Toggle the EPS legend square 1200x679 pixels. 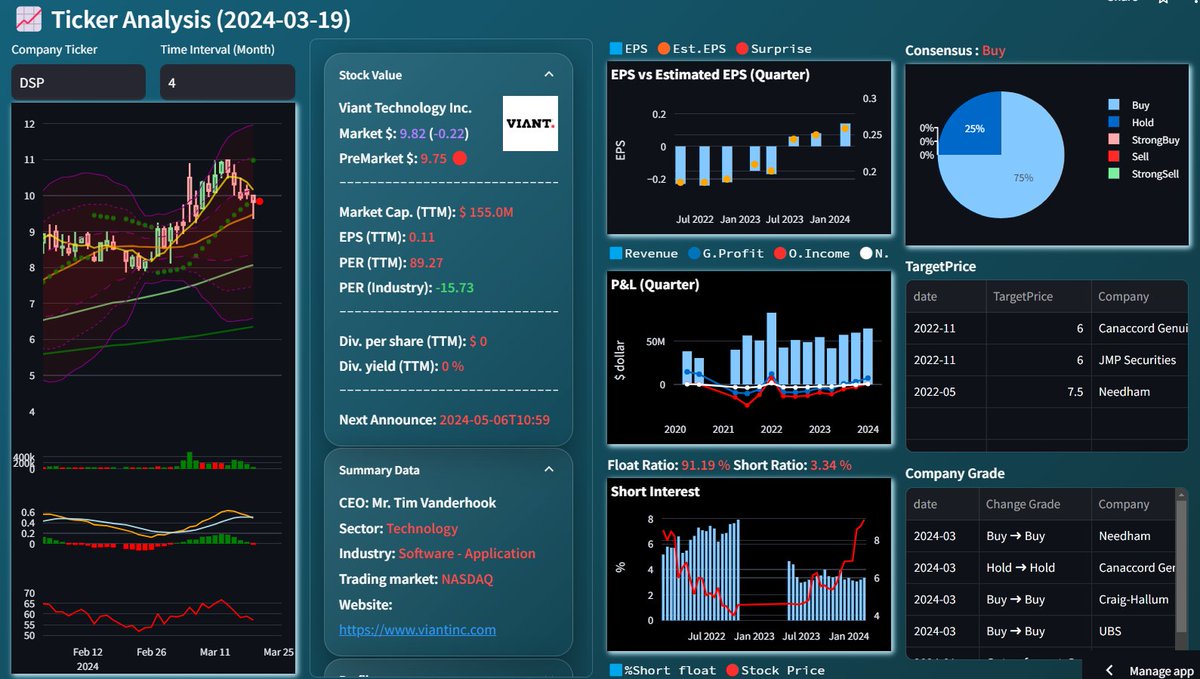[x=616, y=48]
